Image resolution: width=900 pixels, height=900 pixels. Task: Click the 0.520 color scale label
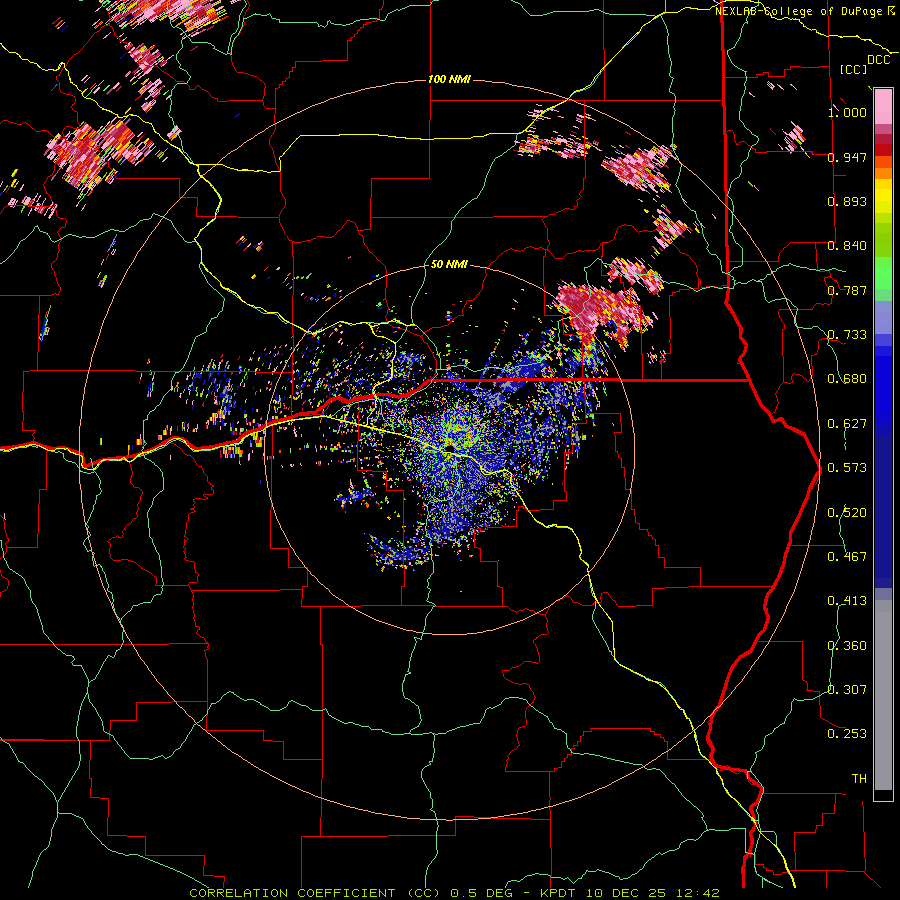pos(847,513)
